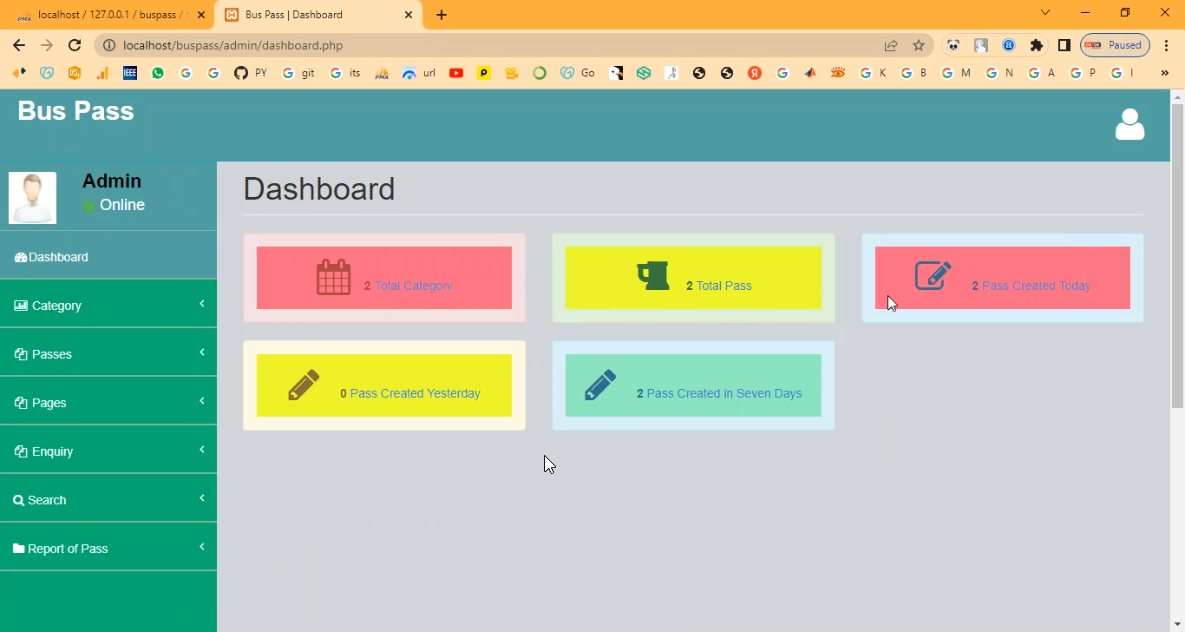Go back to the previous page
This screenshot has width=1185, height=632.
(x=19, y=45)
